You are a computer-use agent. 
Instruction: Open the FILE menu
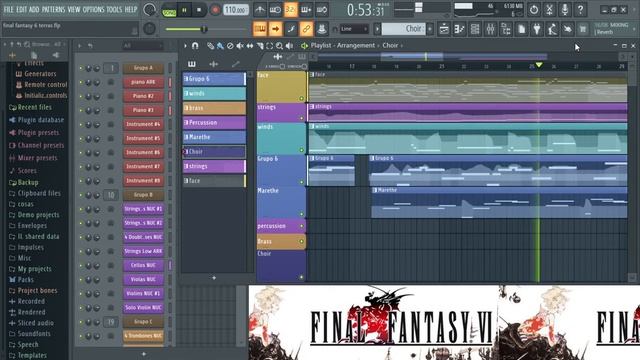(x=8, y=9)
